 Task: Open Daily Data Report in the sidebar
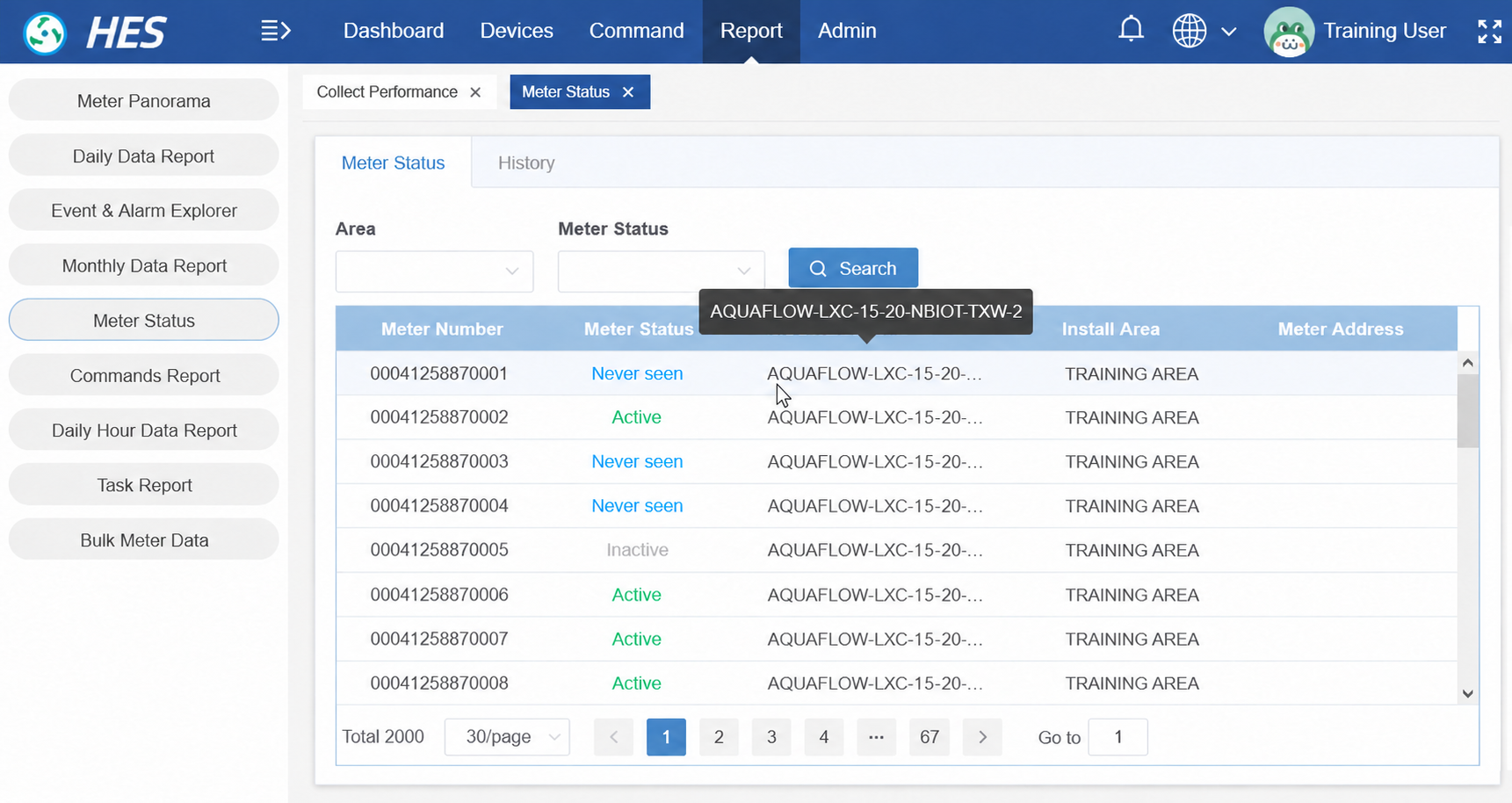(144, 156)
